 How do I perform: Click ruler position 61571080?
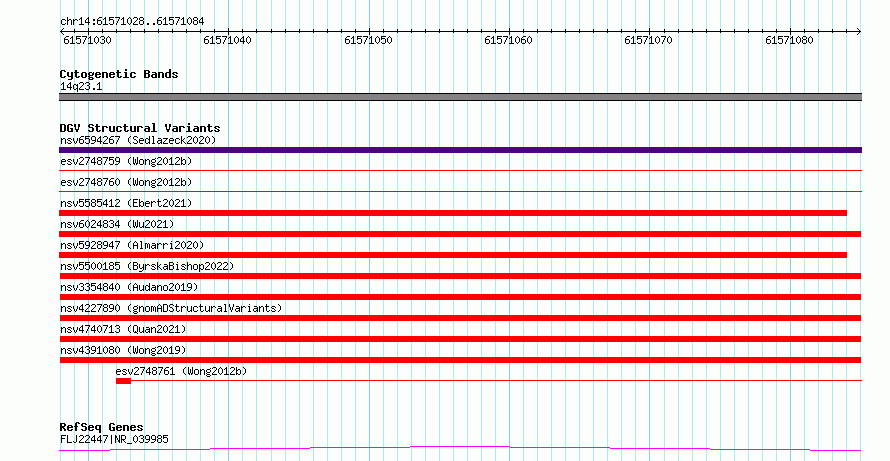click(x=789, y=40)
